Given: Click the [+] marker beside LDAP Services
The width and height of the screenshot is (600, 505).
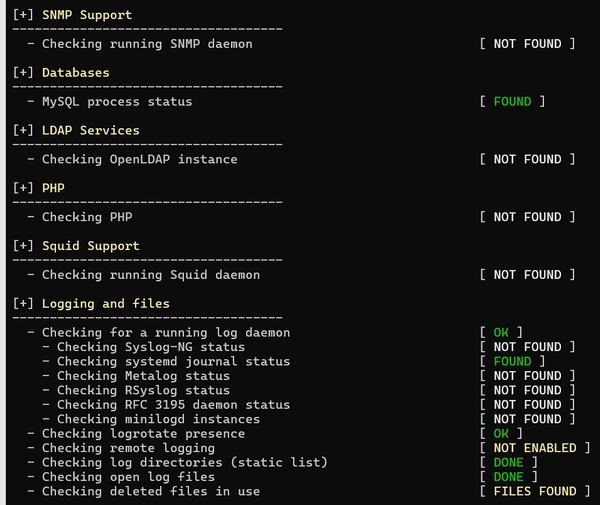Looking at the screenshot, I should pyautogui.click(x=24, y=131).
